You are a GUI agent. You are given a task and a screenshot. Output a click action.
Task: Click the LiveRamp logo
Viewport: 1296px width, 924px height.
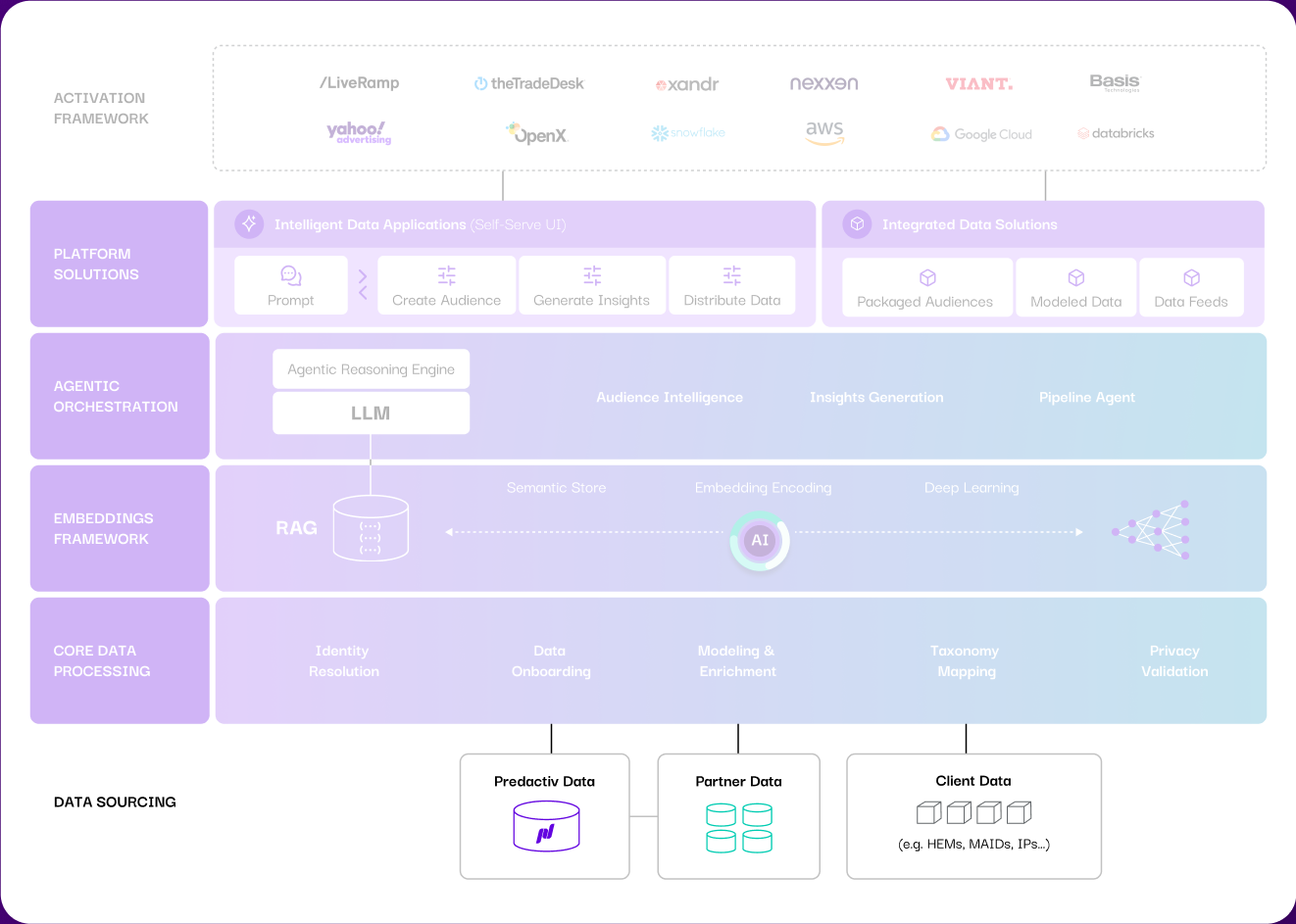(360, 83)
